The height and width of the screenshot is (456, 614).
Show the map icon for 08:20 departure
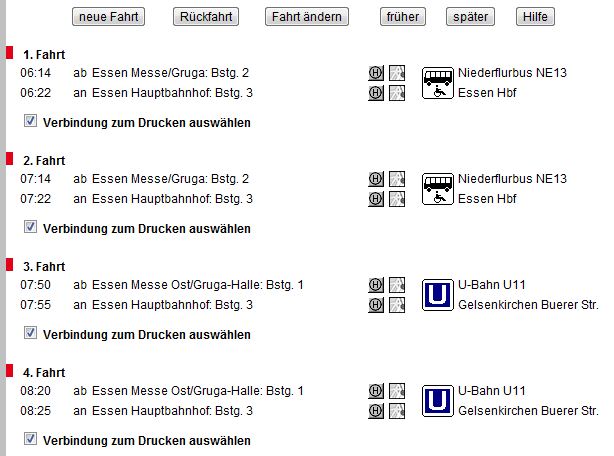[396, 391]
